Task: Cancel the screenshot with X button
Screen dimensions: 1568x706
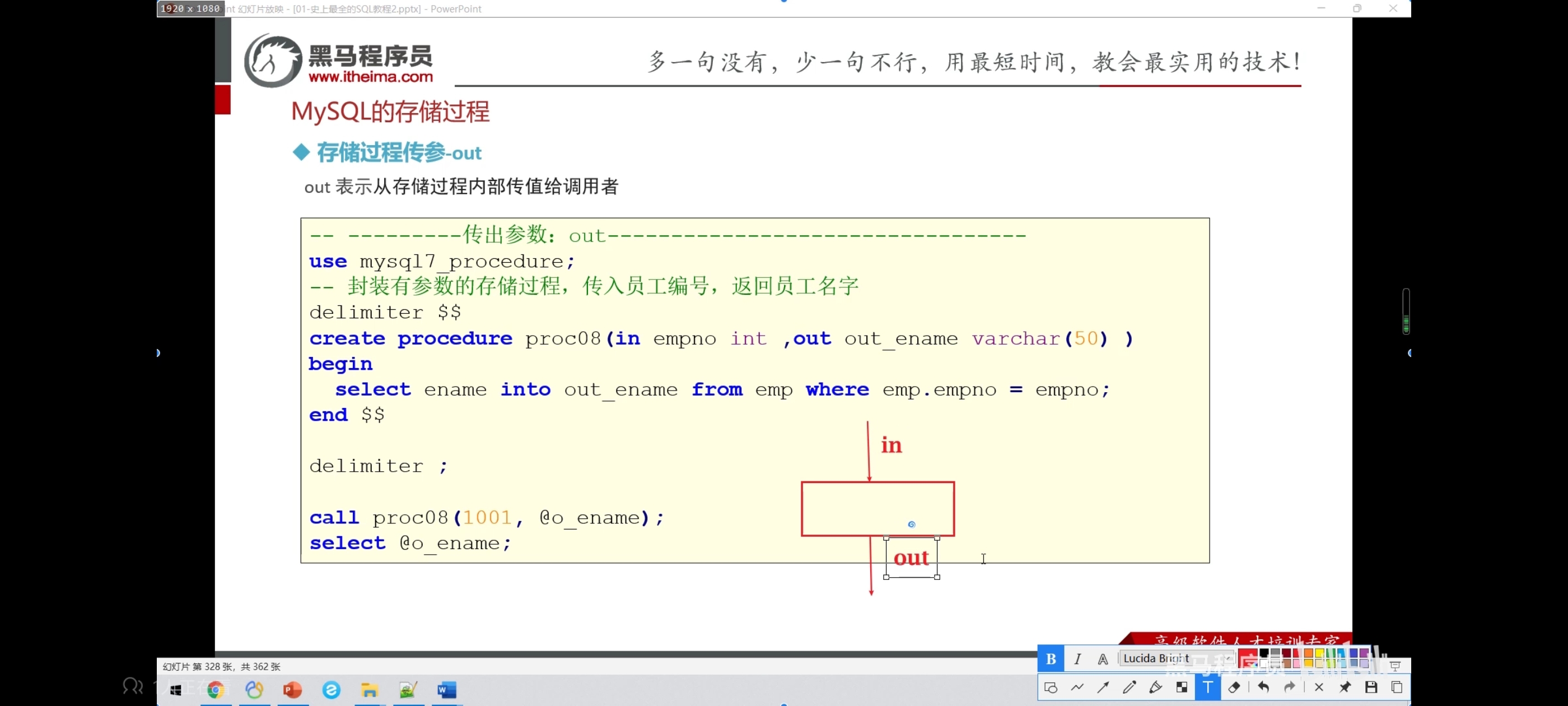Action: 1318,687
